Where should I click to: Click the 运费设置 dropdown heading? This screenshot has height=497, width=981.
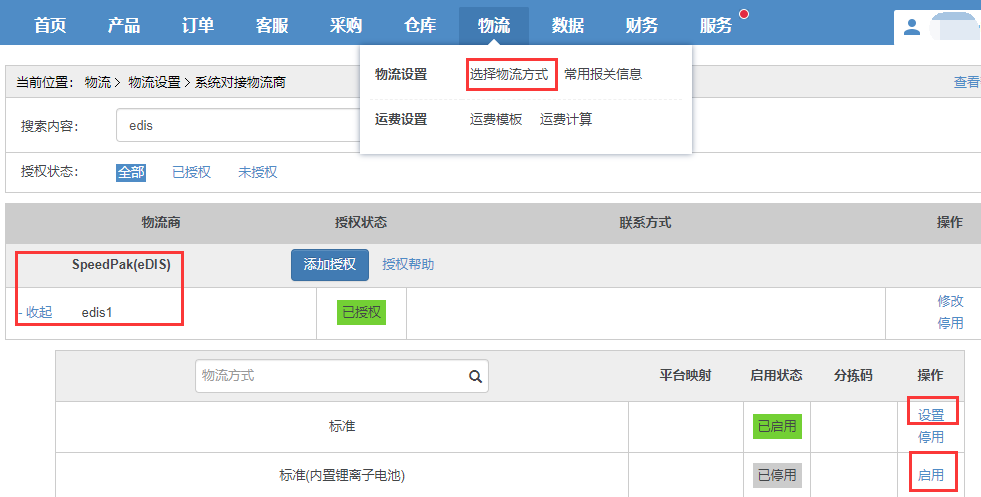coord(401,120)
